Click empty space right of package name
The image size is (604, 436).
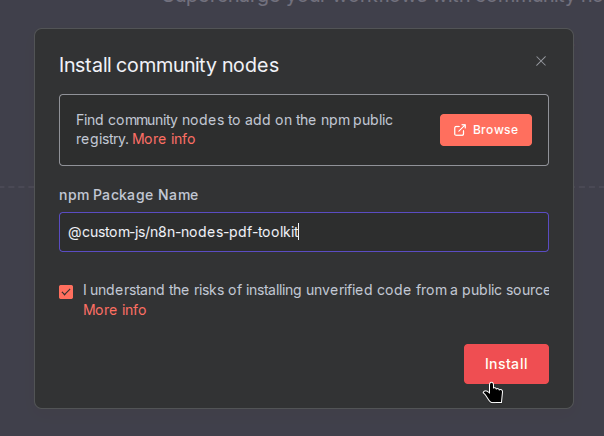pos(430,232)
